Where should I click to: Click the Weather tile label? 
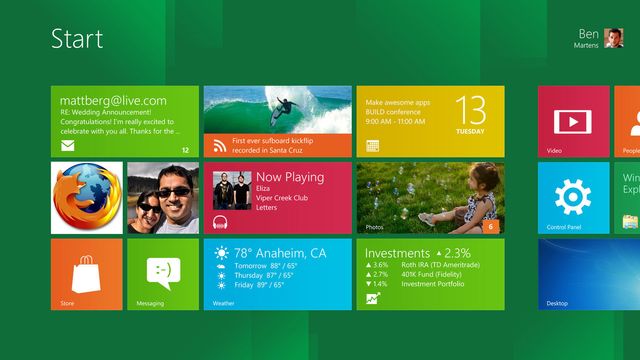(223, 303)
